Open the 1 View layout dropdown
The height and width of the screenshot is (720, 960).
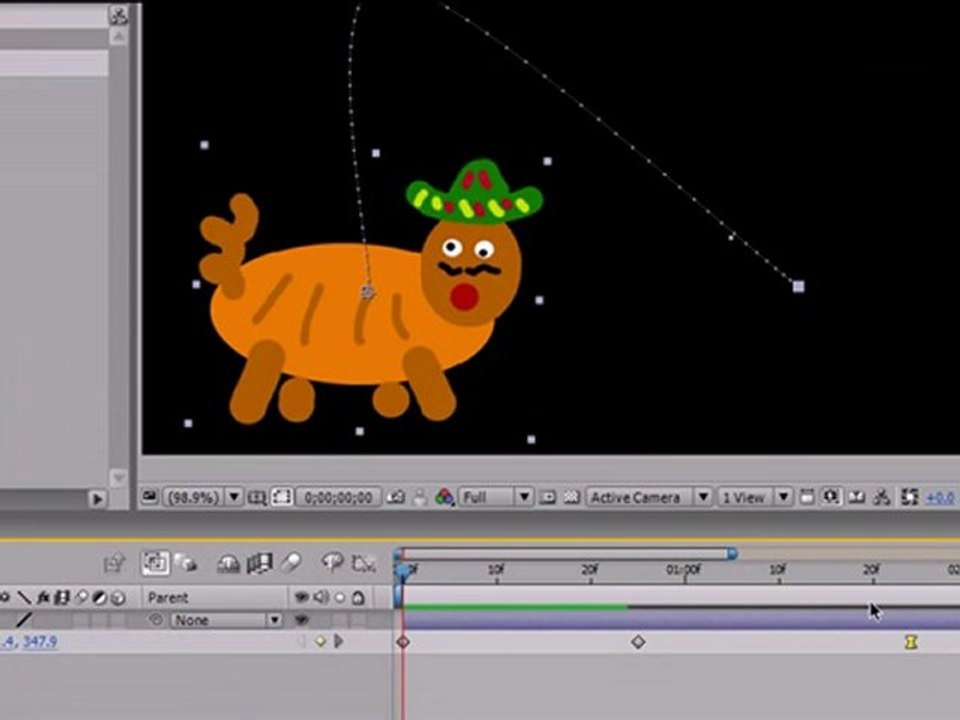coord(754,497)
